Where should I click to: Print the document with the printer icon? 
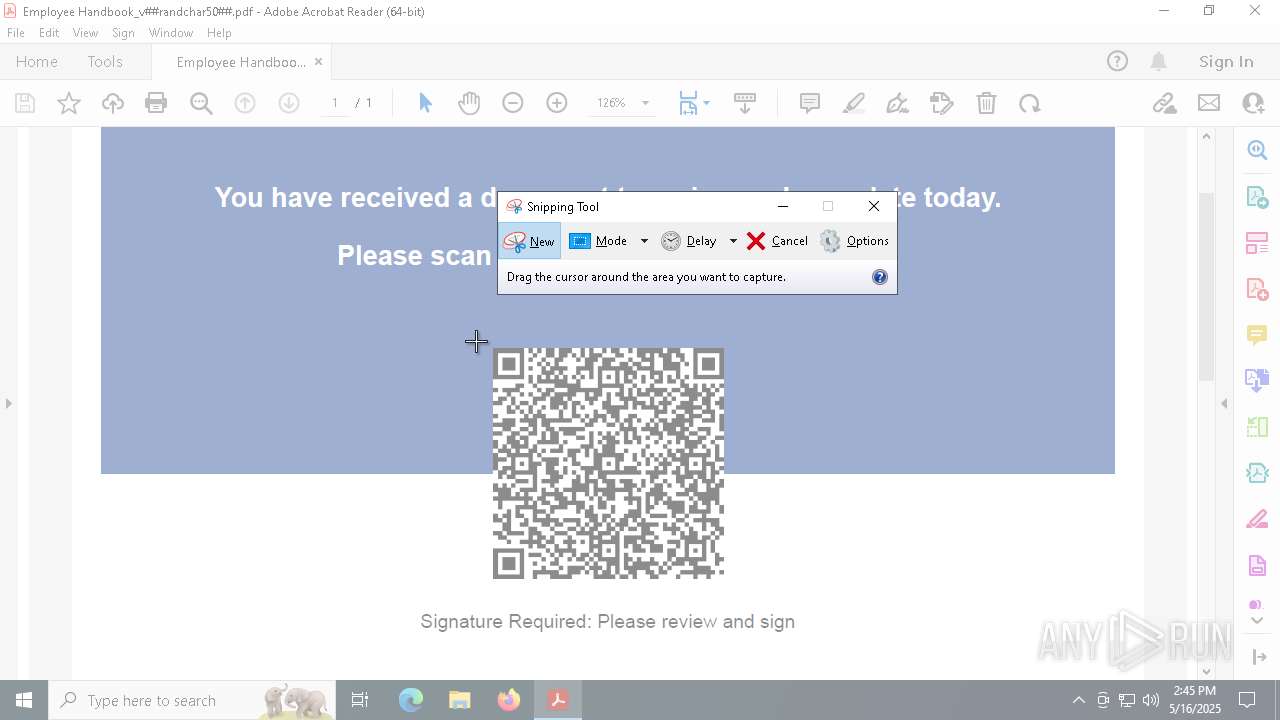coord(156,103)
